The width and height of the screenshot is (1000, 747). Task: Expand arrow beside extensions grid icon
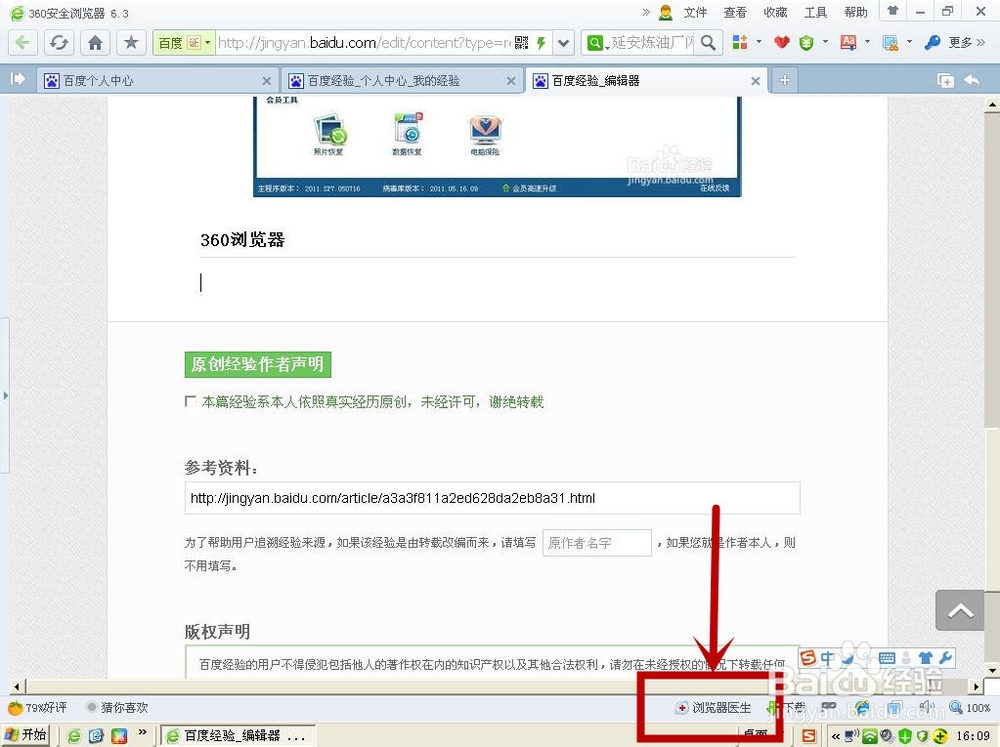pyautogui.click(x=759, y=42)
